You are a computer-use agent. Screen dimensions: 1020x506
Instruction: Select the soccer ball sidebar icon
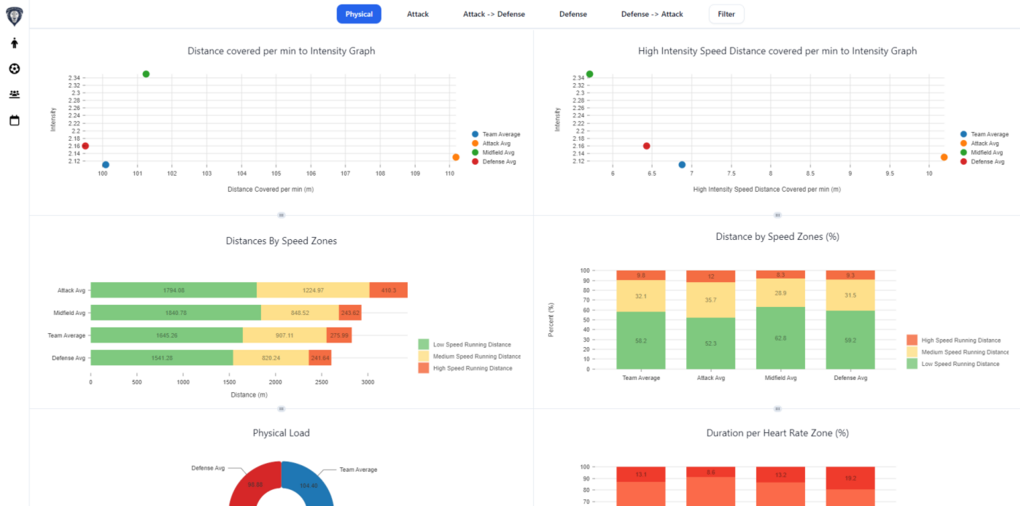tap(14, 69)
